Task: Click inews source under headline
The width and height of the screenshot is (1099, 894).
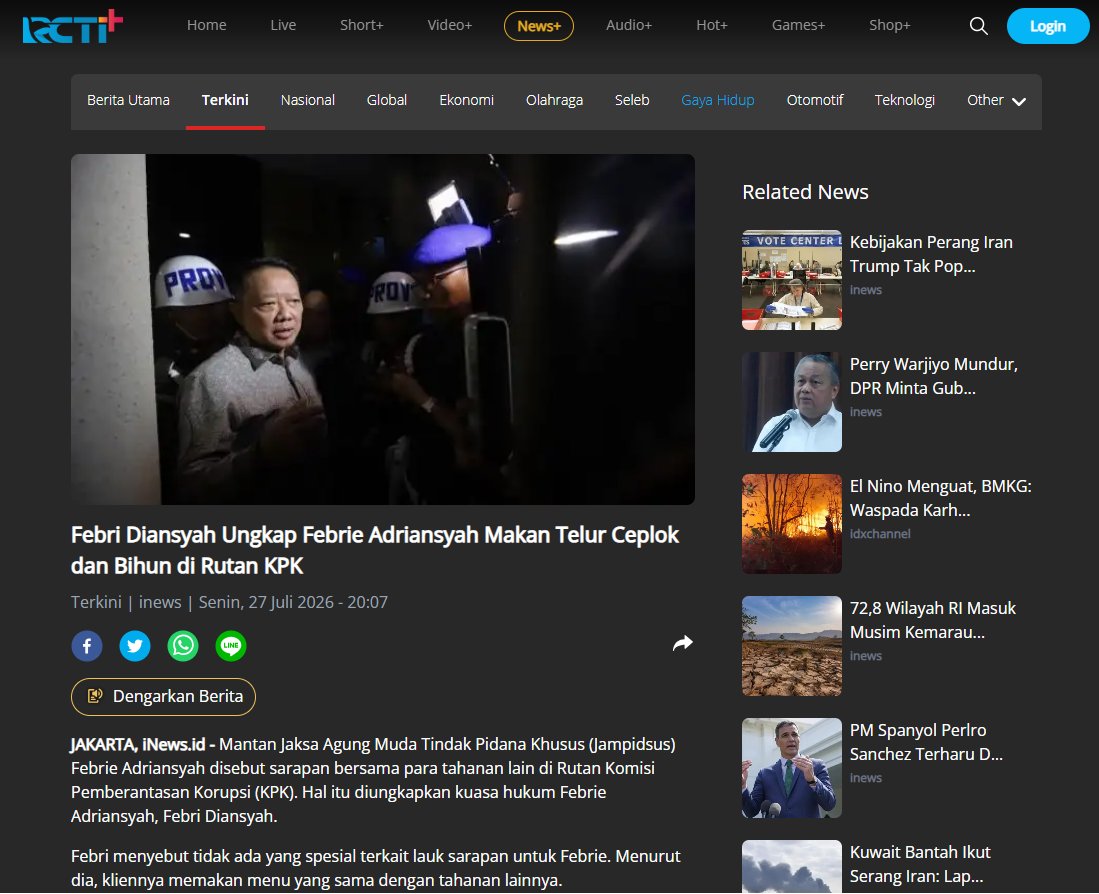Action: pyautogui.click(x=160, y=603)
